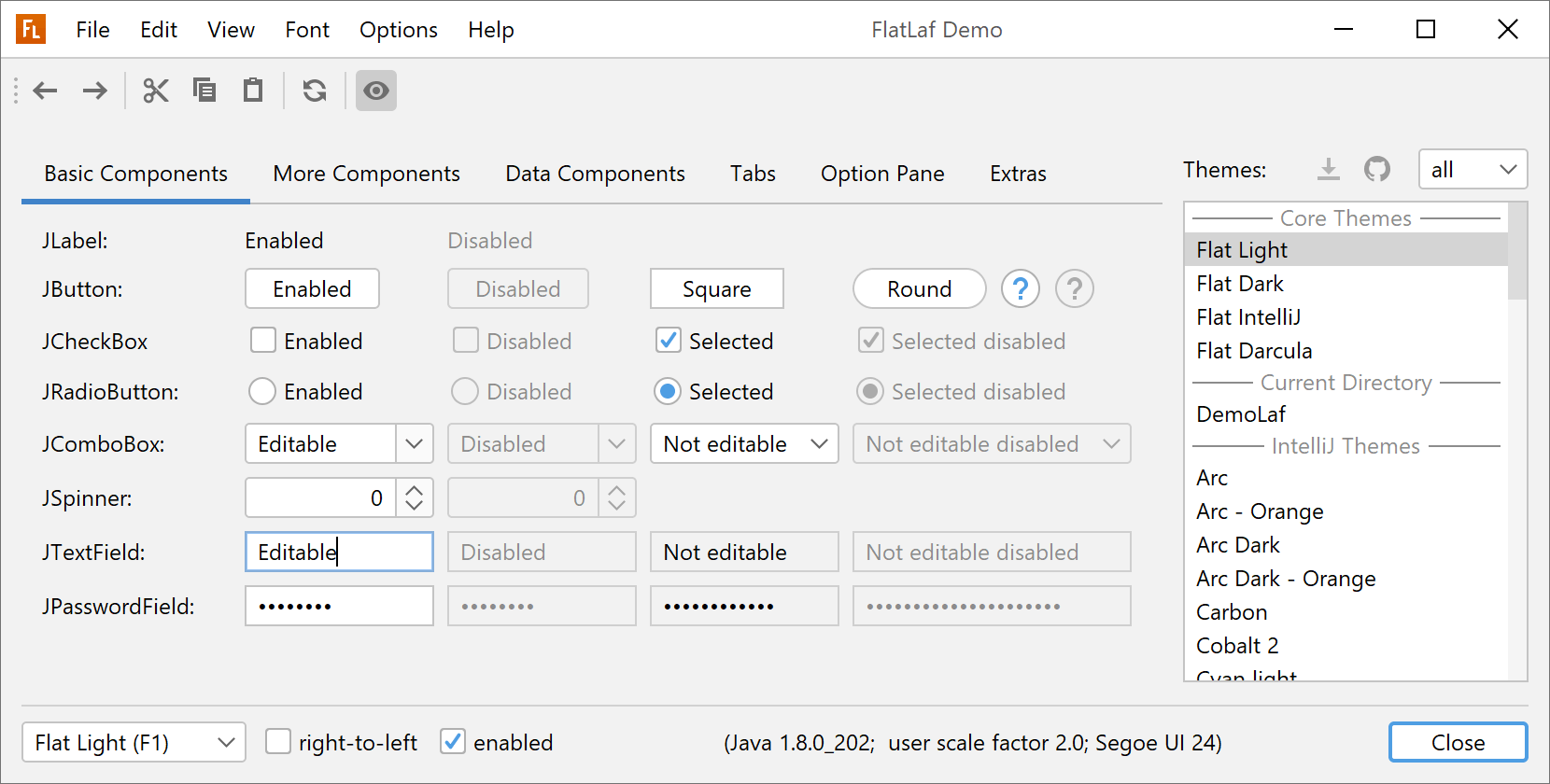The image size is (1550, 784).
Task: Click the Refresh toolbar icon
Action: [315, 91]
